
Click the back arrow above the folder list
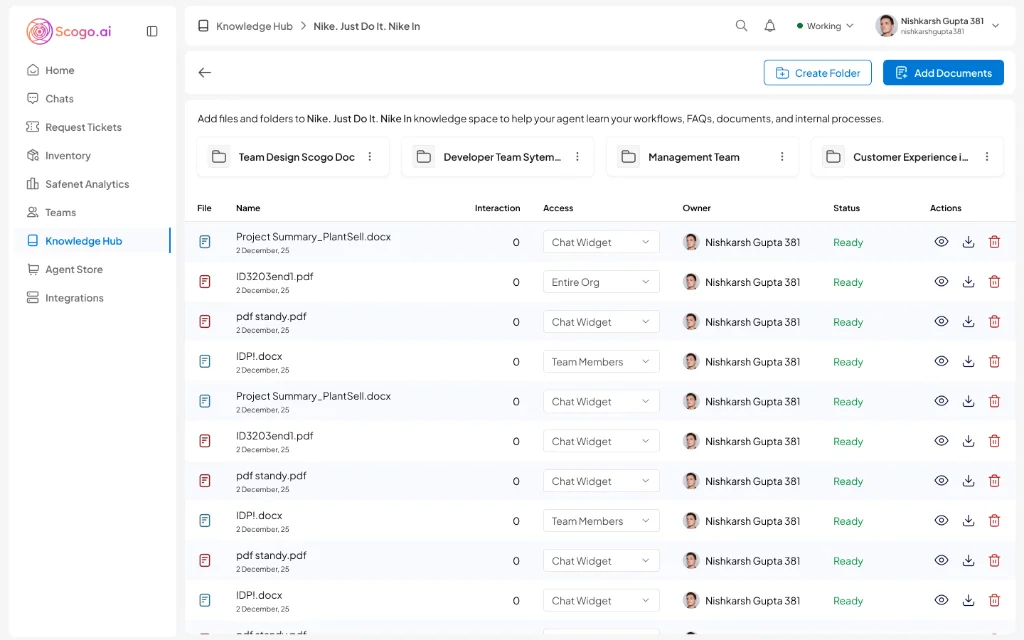pos(204,72)
